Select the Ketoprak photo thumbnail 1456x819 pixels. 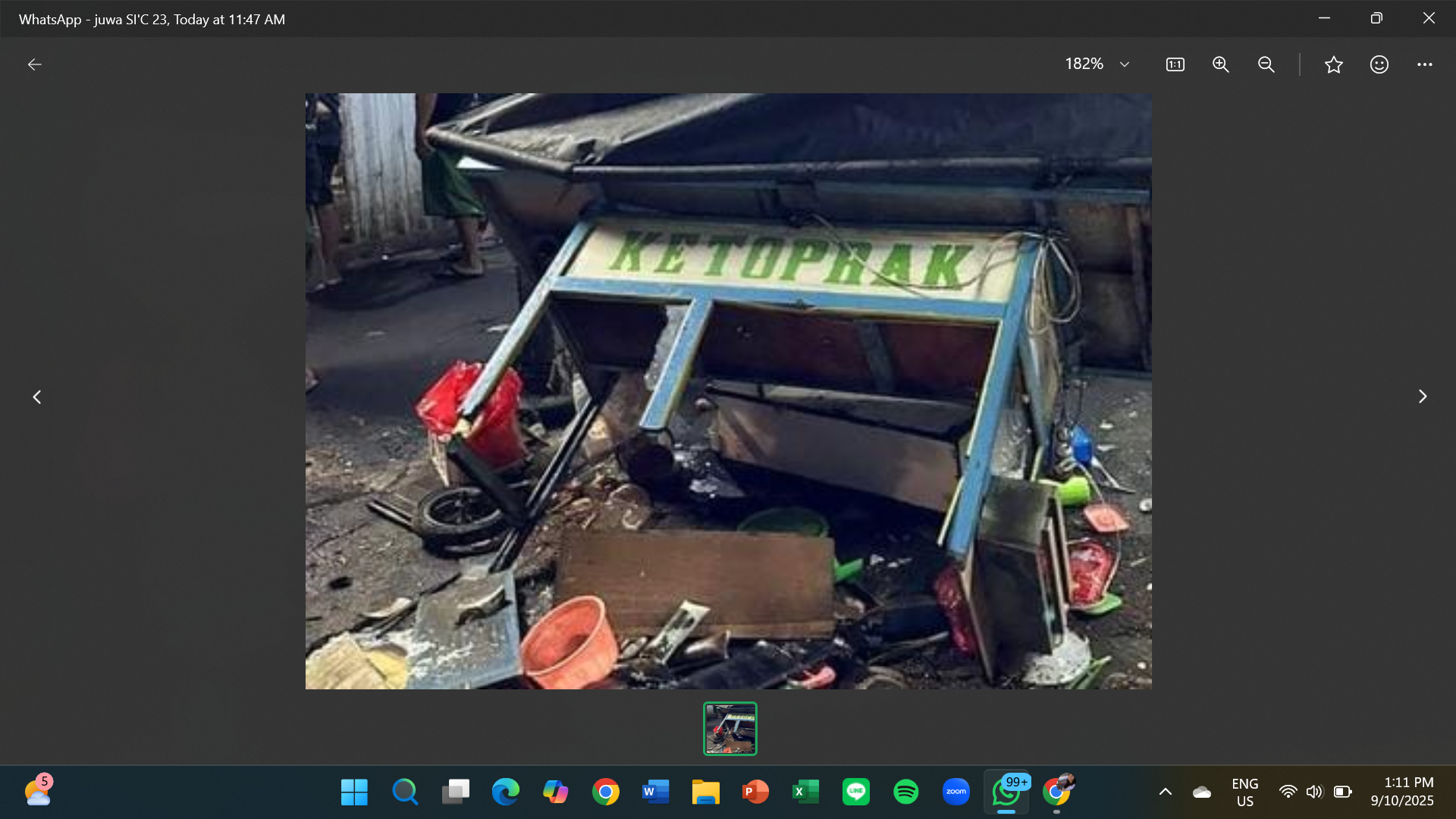[730, 729]
